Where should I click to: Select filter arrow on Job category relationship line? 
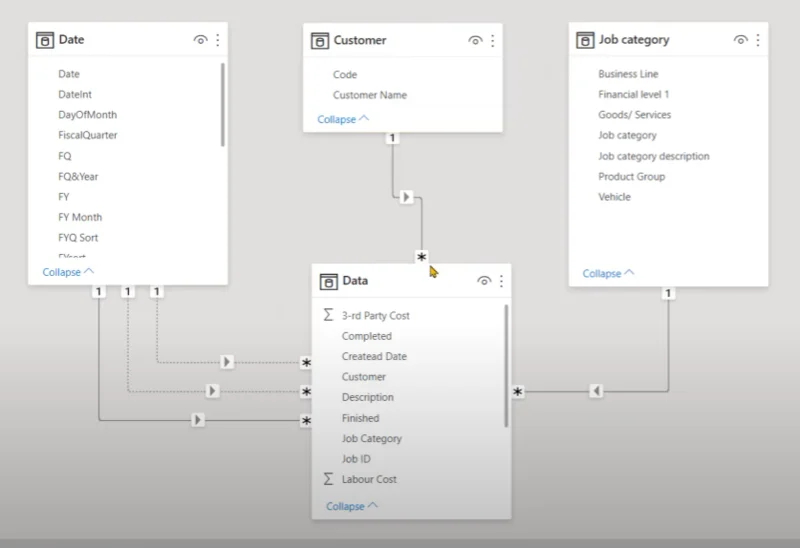click(x=596, y=391)
